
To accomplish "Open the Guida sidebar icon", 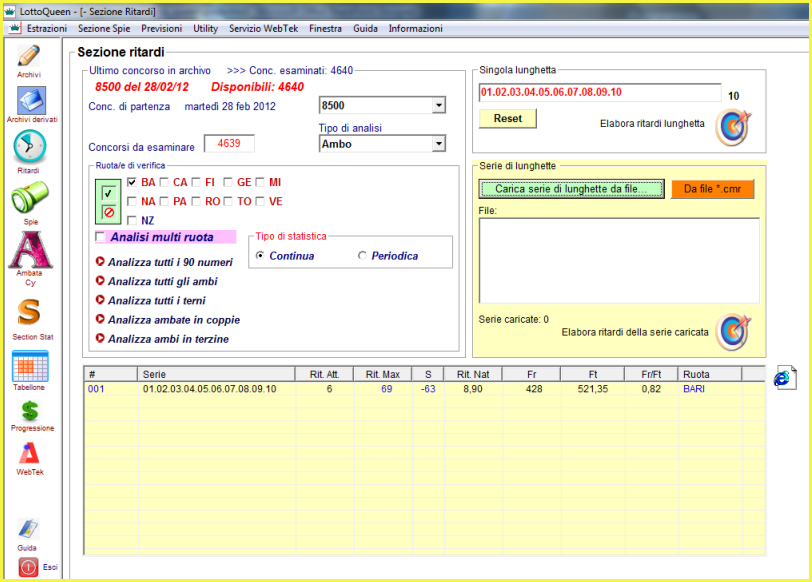I will (x=27, y=529).
